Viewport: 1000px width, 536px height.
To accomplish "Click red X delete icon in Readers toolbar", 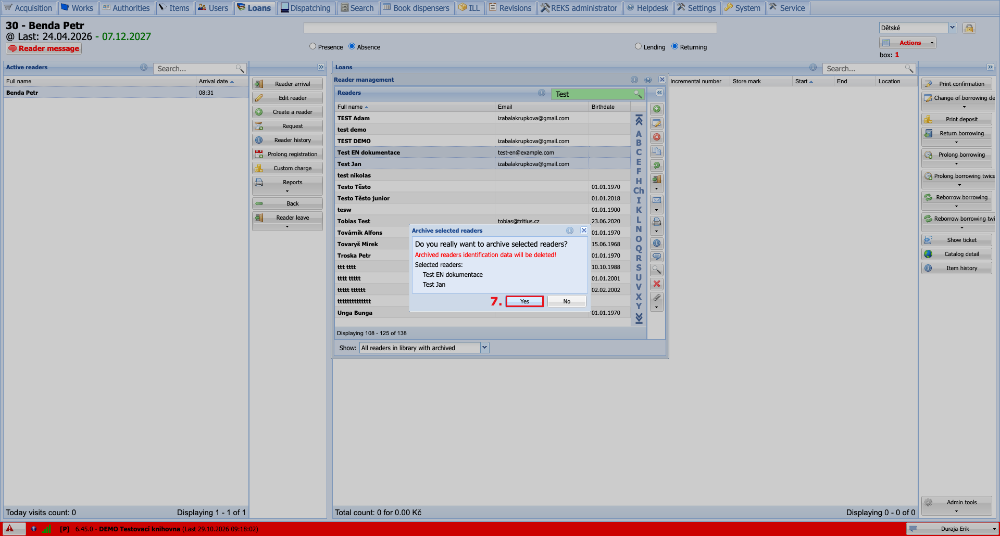I will click(x=656, y=284).
